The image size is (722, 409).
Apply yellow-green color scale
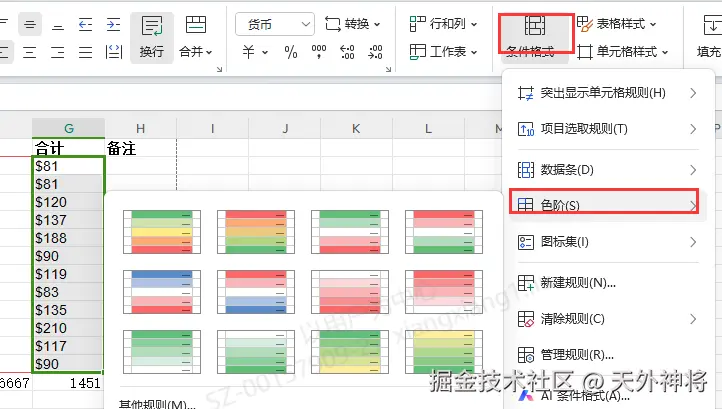pos(444,351)
